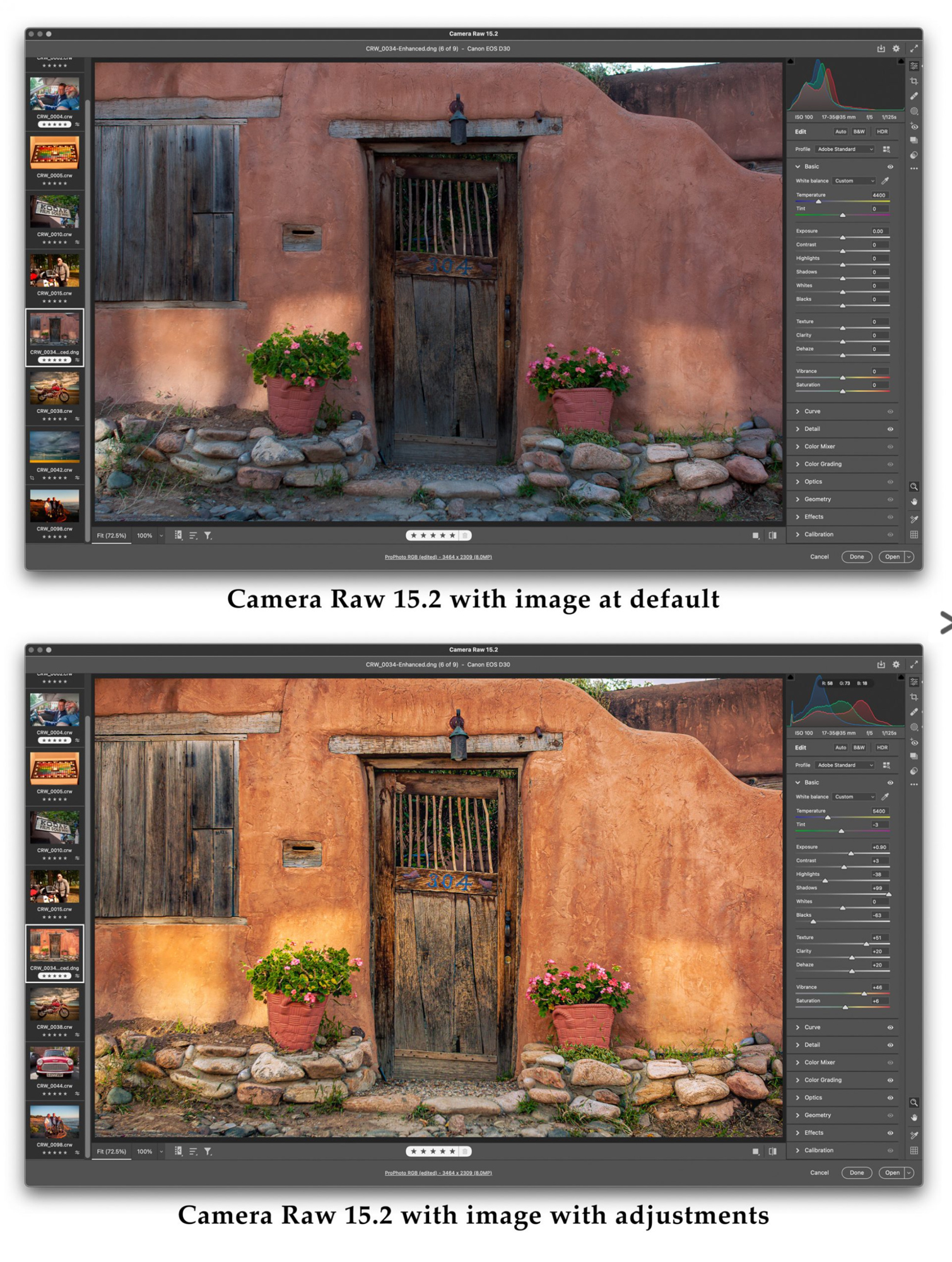Image resolution: width=952 pixels, height=1262 pixels.
Task: Expand the Color Mixer panel, top window
Action: (x=820, y=447)
